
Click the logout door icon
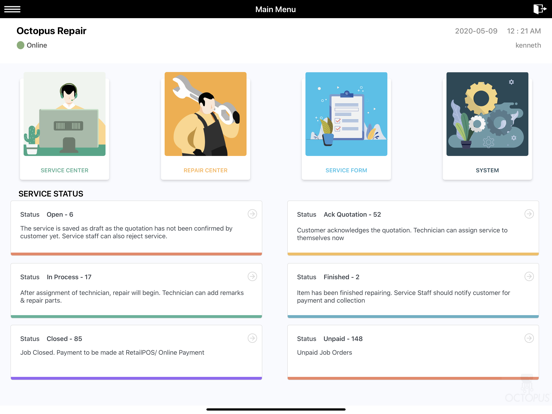tap(539, 9)
